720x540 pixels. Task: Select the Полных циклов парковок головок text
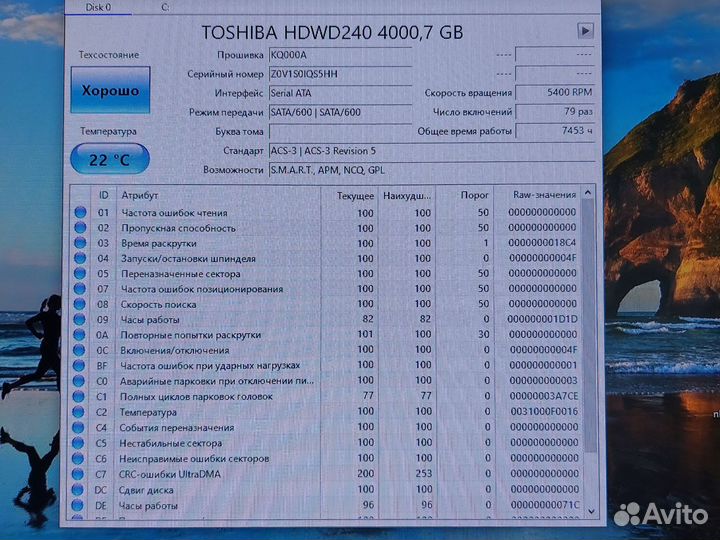pos(196,396)
